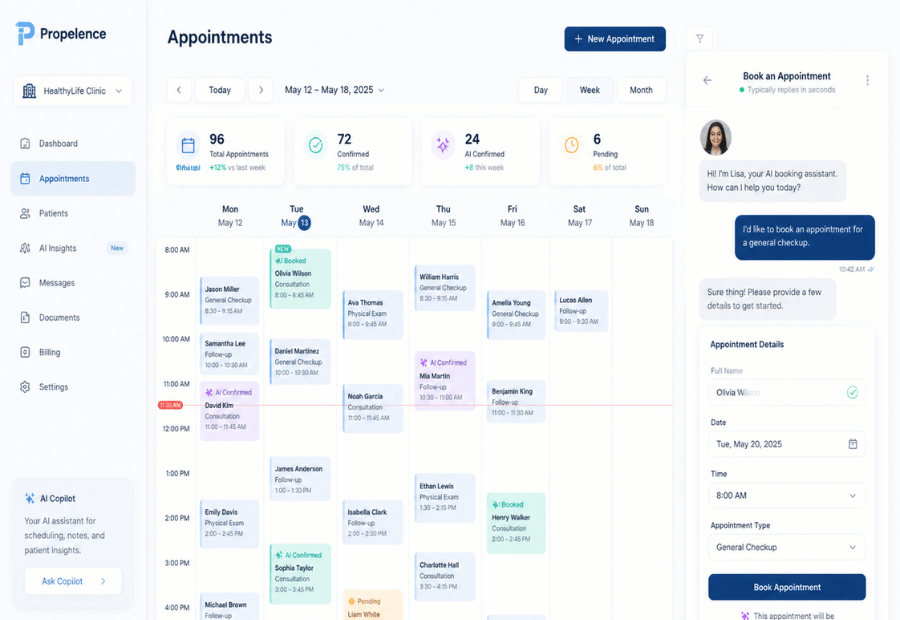Image resolution: width=900 pixels, height=620 pixels.
Task: Click the Propelence logo icon
Action: pos(25,34)
